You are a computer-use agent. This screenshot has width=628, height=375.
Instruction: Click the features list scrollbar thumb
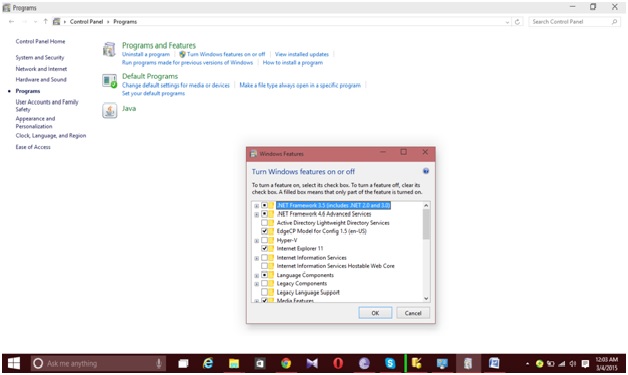tap(426, 224)
